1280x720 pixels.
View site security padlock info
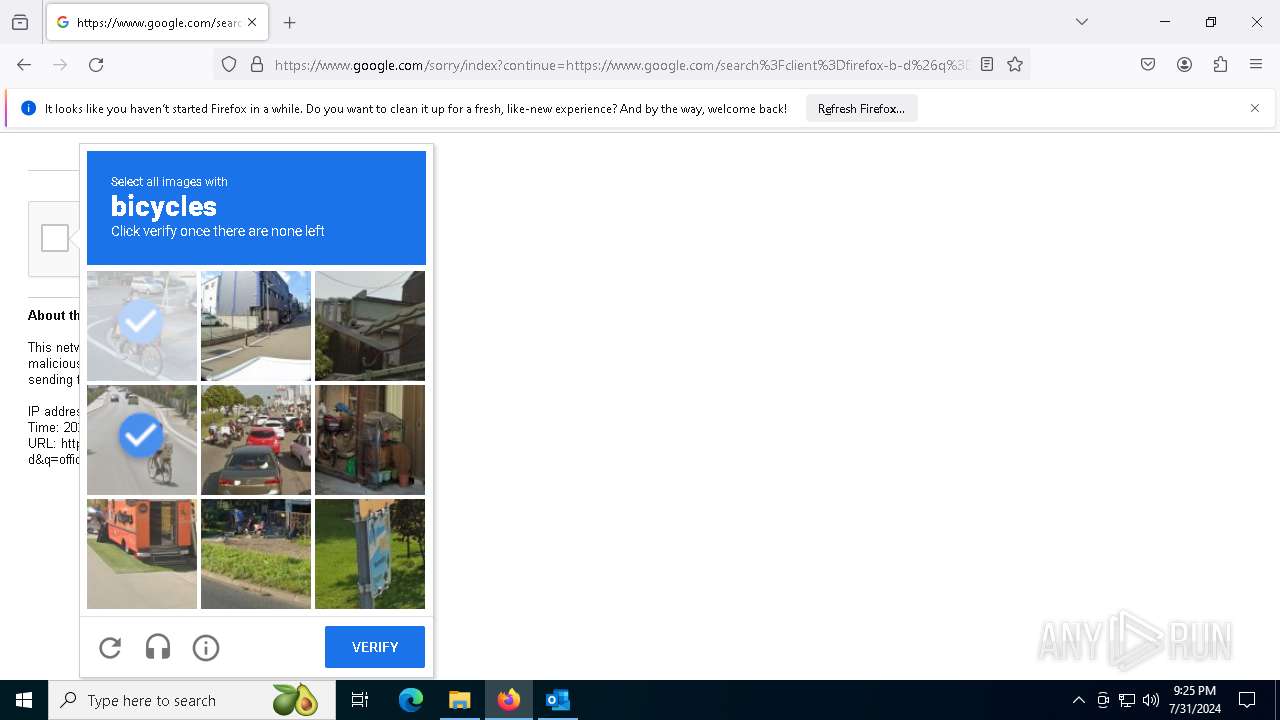257,65
